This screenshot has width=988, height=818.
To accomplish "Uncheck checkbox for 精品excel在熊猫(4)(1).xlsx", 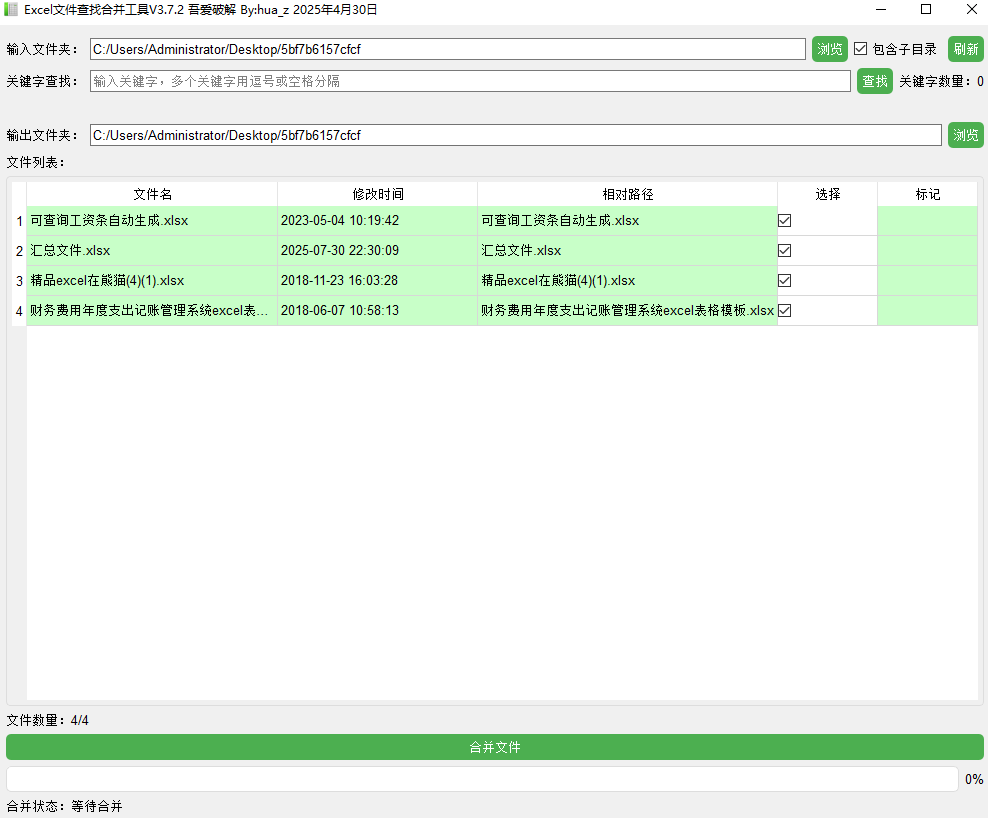I will coord(785,281).
